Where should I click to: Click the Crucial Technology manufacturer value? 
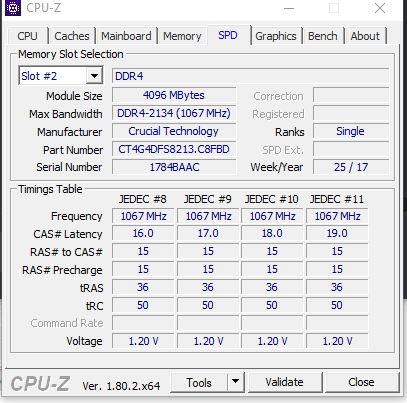[x=174, y=131]
